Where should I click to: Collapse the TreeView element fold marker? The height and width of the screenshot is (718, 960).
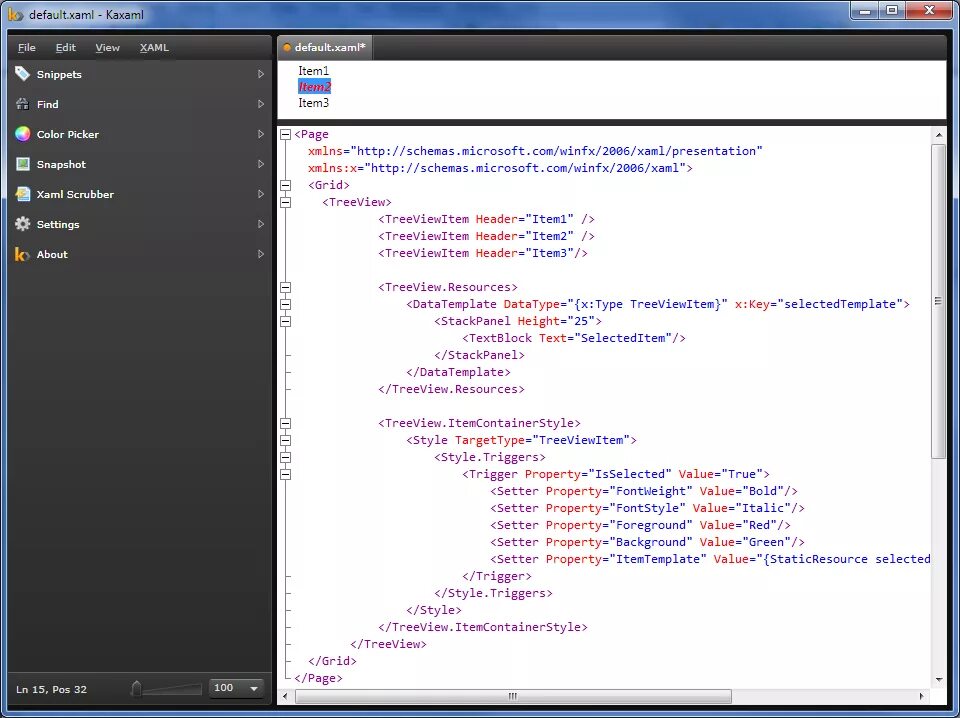285,203
